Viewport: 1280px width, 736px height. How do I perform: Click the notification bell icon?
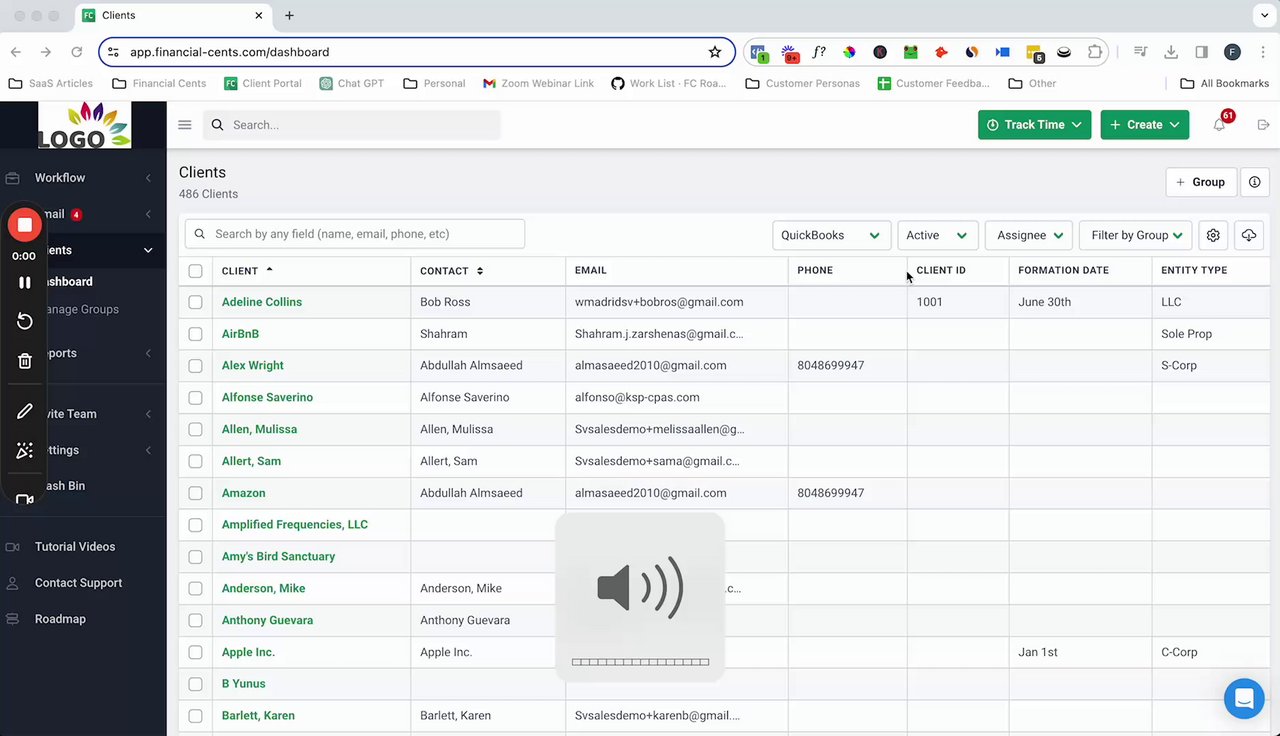click(x=1219, y=125)
